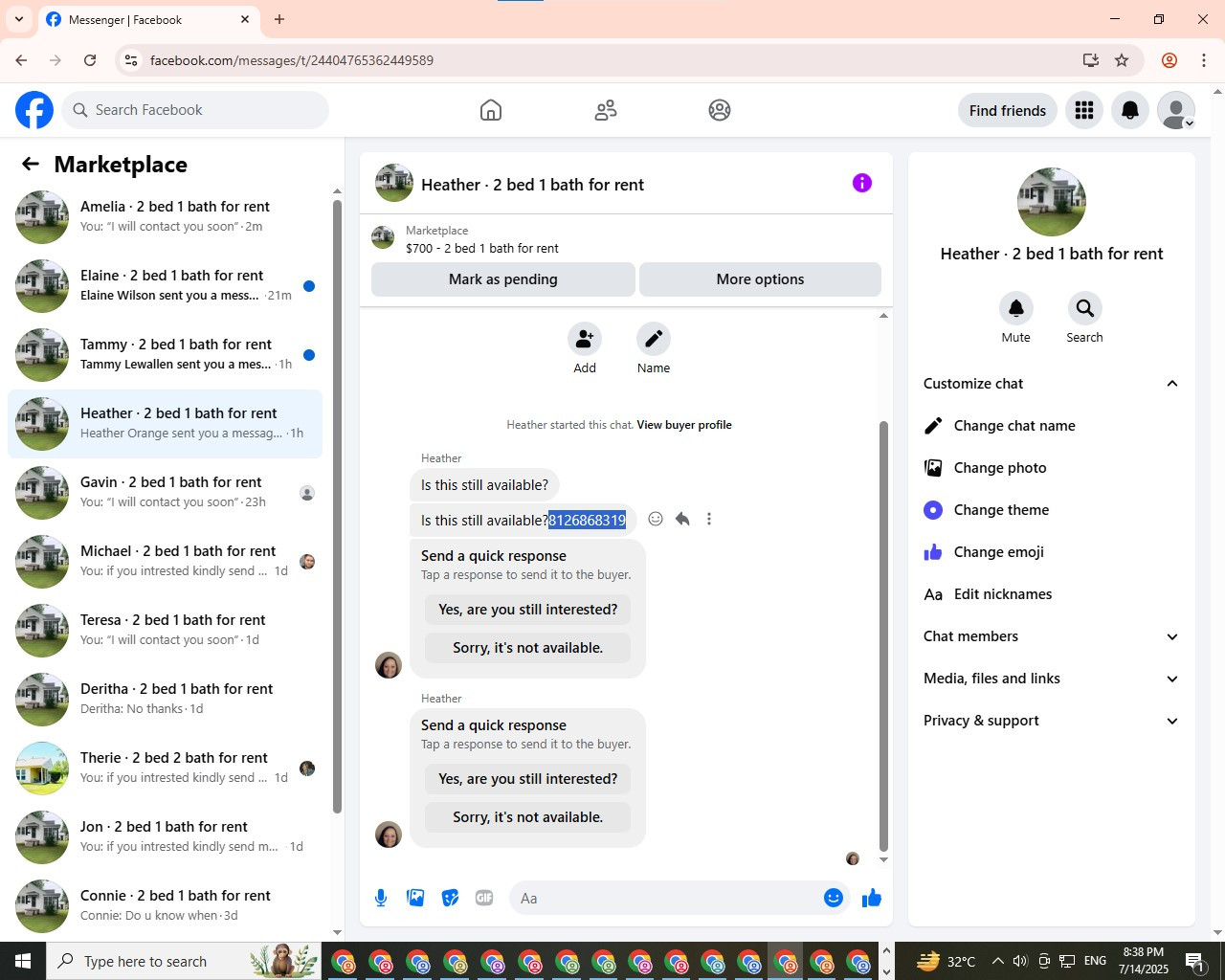
Task: Open Therie 2 bed 2 bath chat
Action: [x=166, y=768]
